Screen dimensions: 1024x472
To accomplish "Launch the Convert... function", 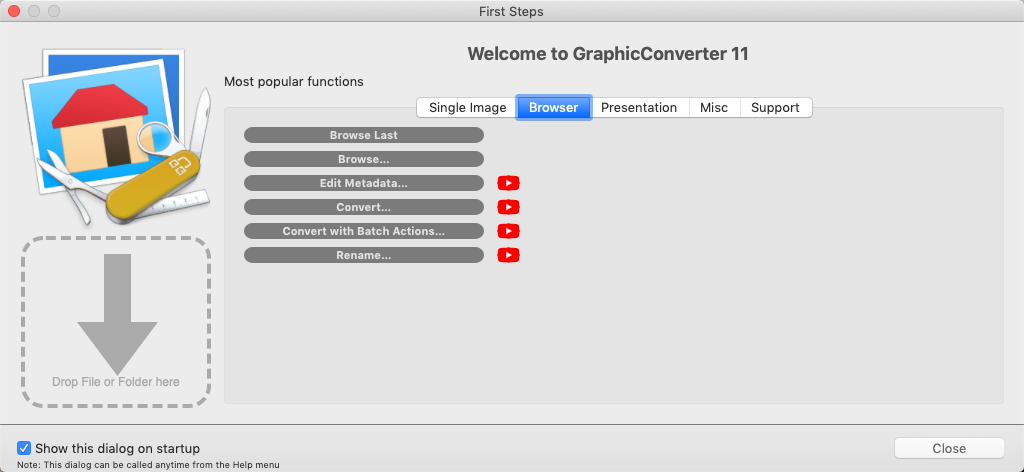I will pos(364,208).
